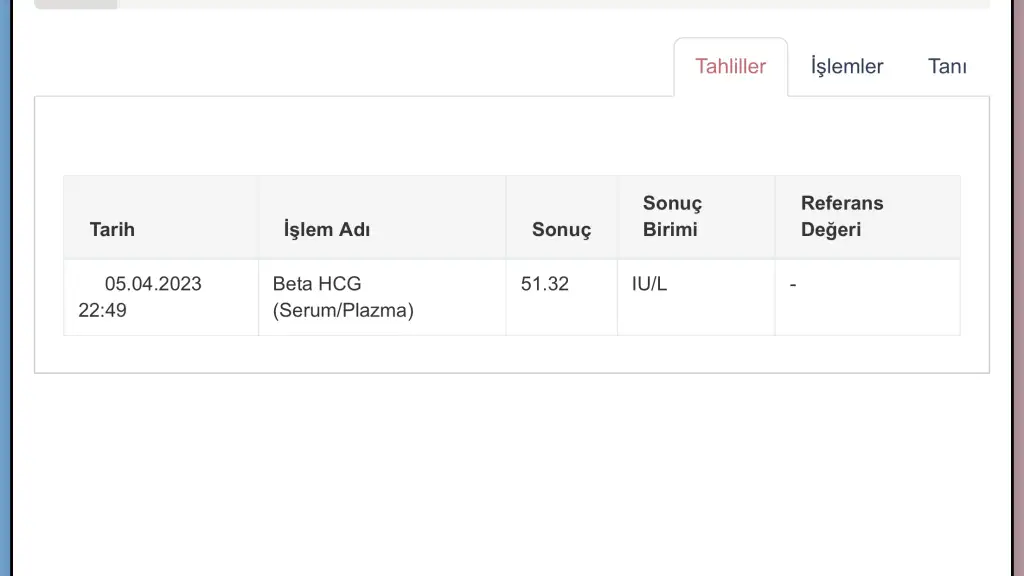Viewport: 1024px width, 576px height.
Task: Click the Referans Değeri column header
Action: (x=842, y=216)
